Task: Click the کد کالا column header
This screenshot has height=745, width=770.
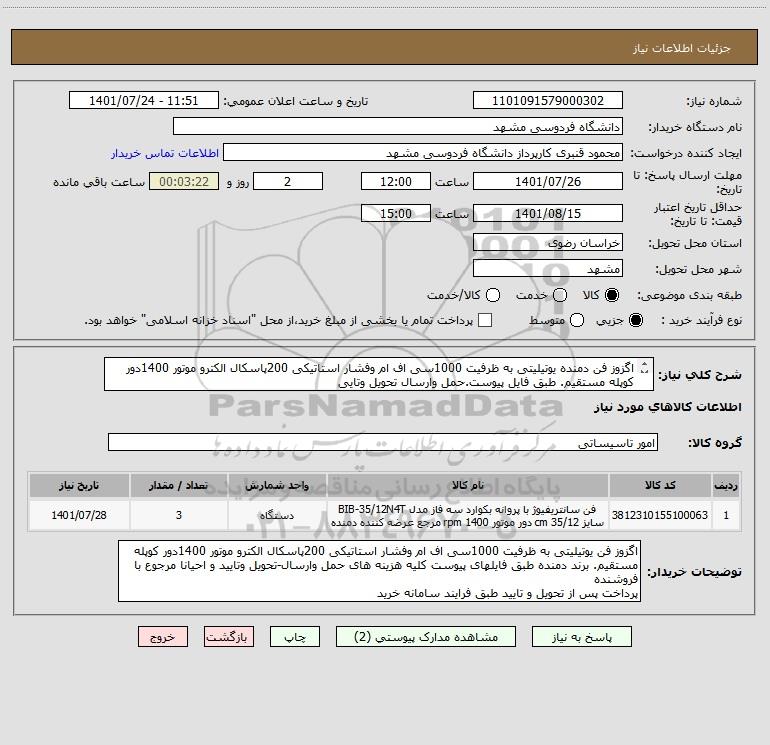Action: pos(660,486)
